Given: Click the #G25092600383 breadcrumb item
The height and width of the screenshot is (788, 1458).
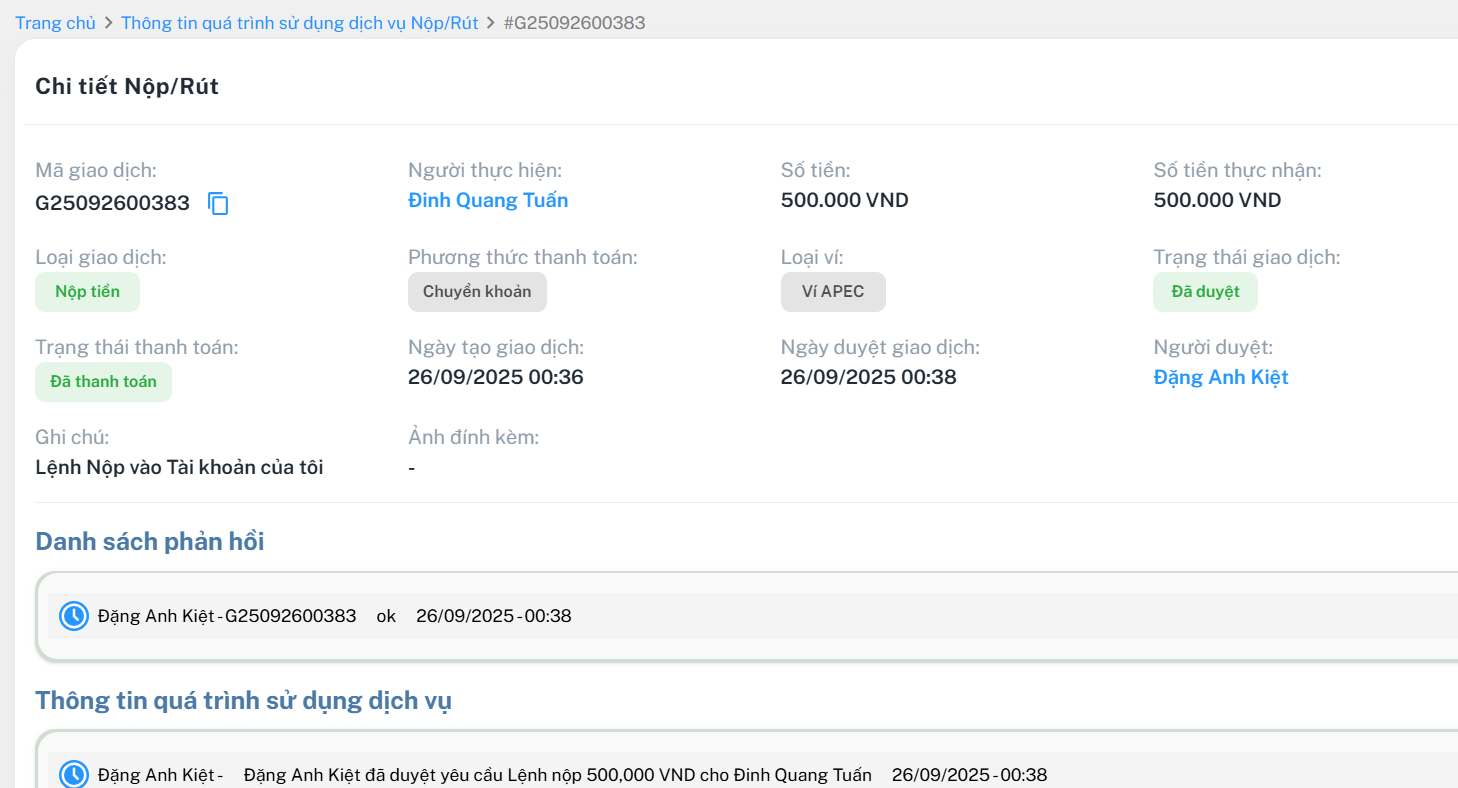Looking at the screenshot, I should point(574,23).
